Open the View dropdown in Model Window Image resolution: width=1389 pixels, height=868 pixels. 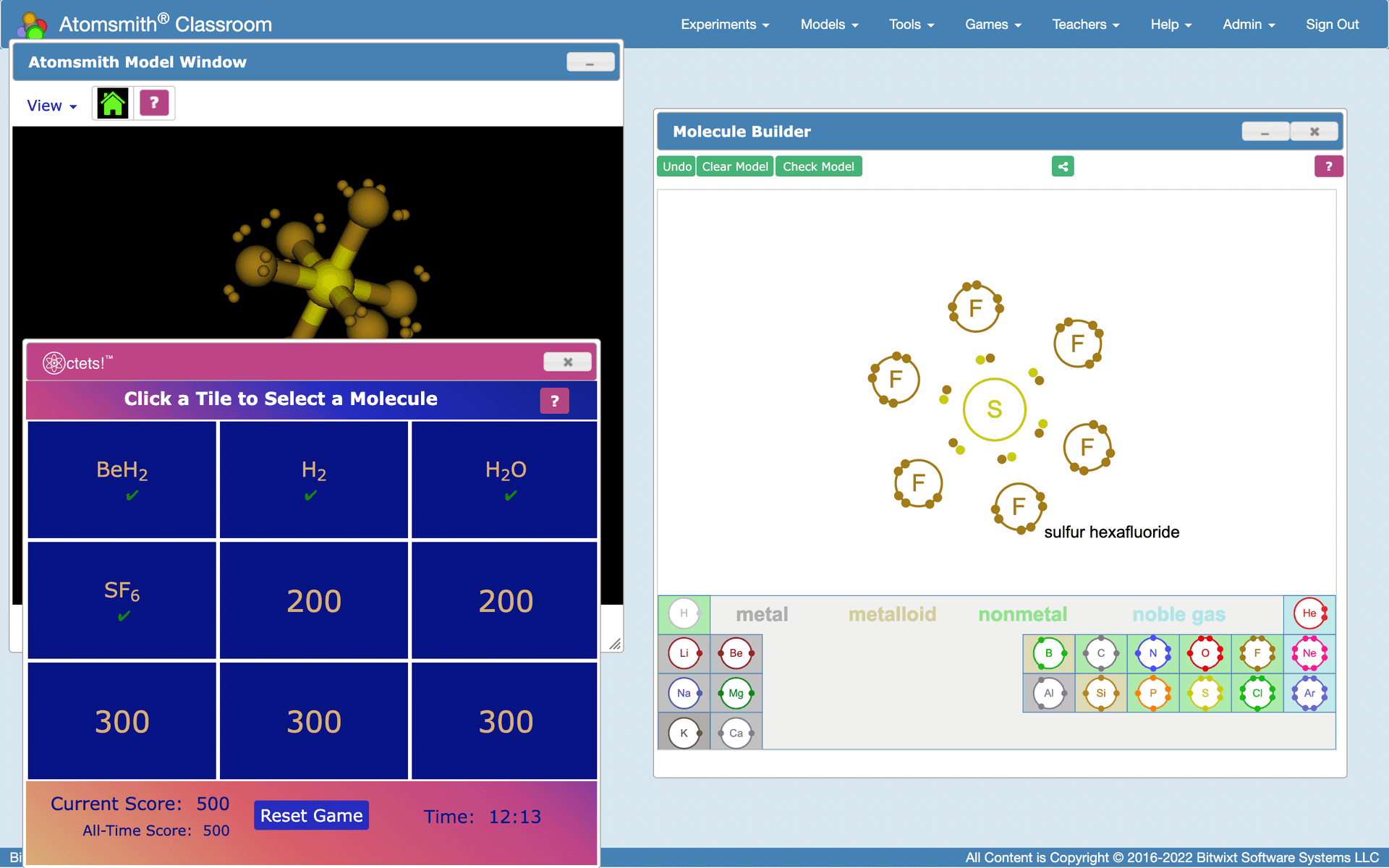pos(51,106)
